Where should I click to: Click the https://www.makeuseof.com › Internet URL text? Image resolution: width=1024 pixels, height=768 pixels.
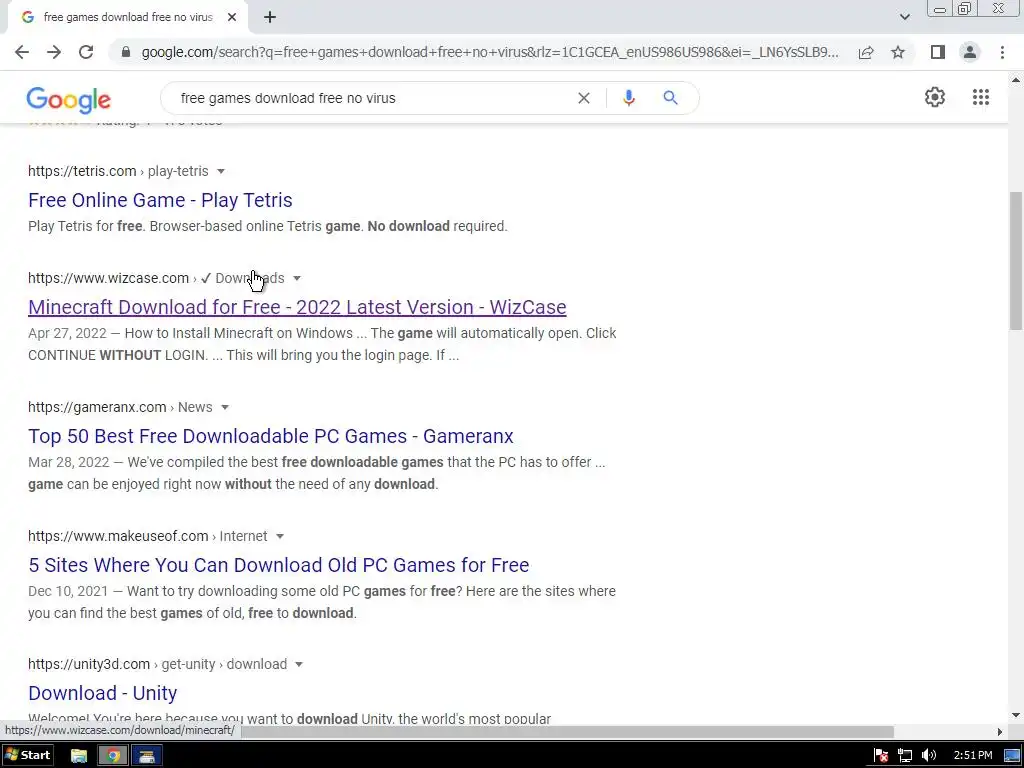pos(148,536)
